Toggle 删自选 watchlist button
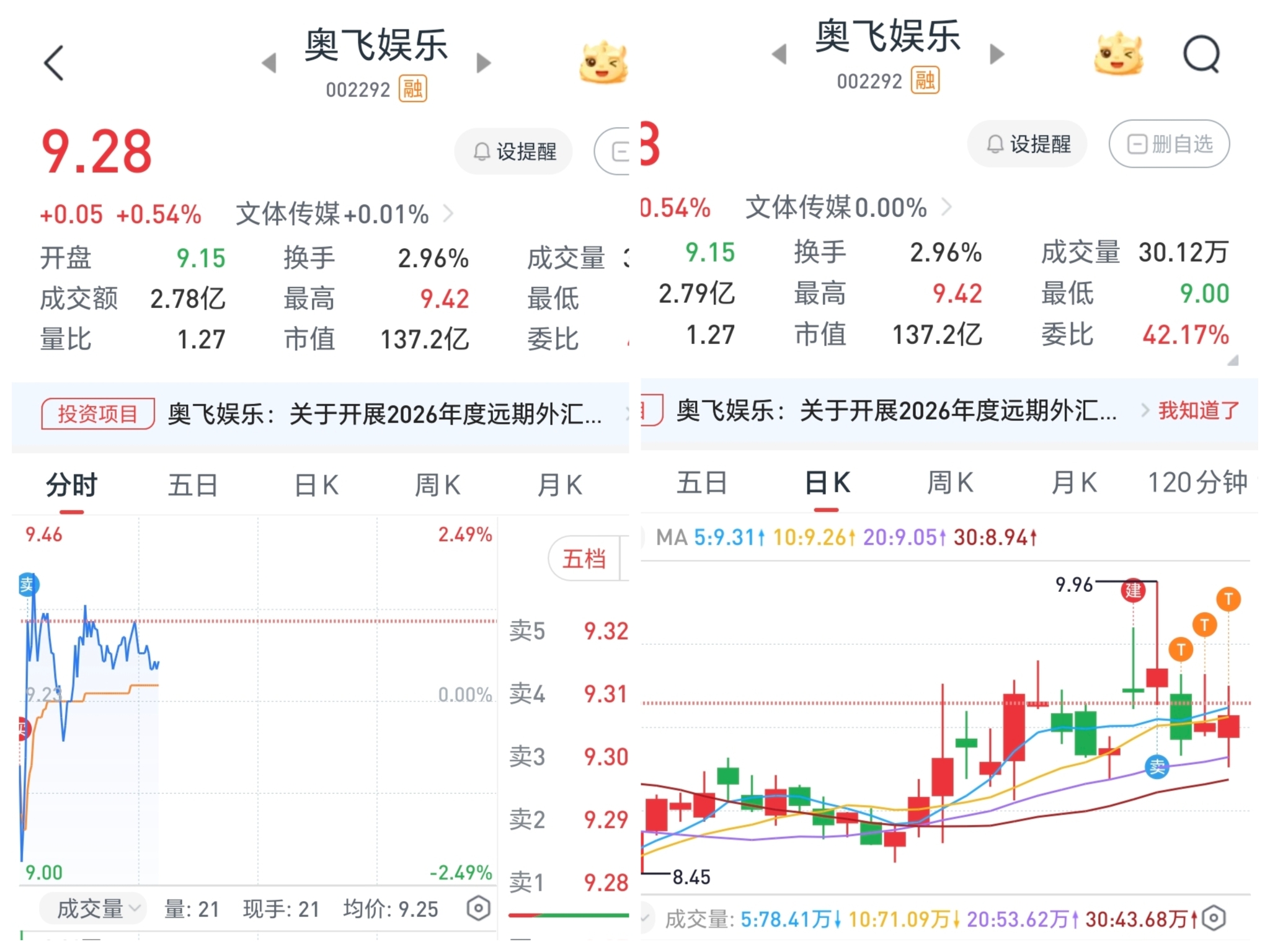1270x952 pixels. pyautogui.click(x=1169, y=144)
